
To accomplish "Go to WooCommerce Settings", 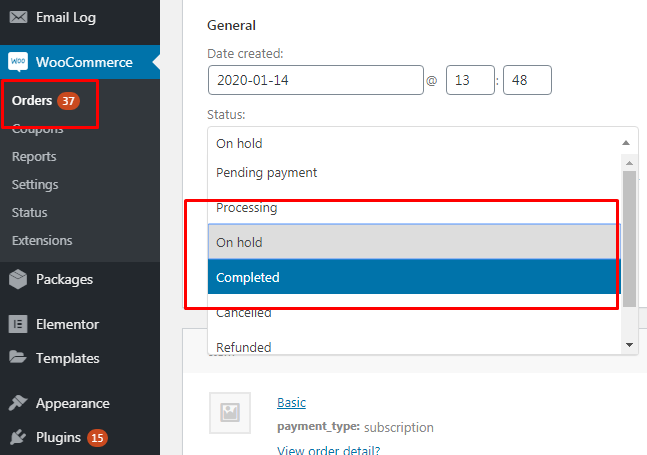I will [35, 185].
